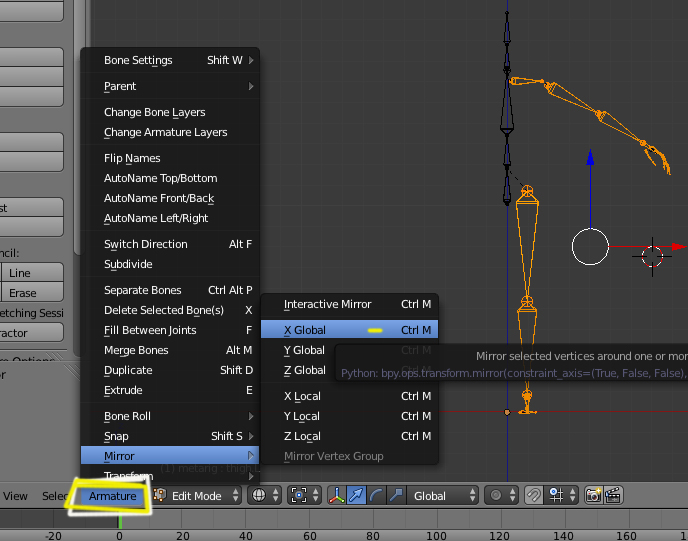The image size is (688, 541).
Task: Open the viewport shading wireframe selector
Action: 265,496
